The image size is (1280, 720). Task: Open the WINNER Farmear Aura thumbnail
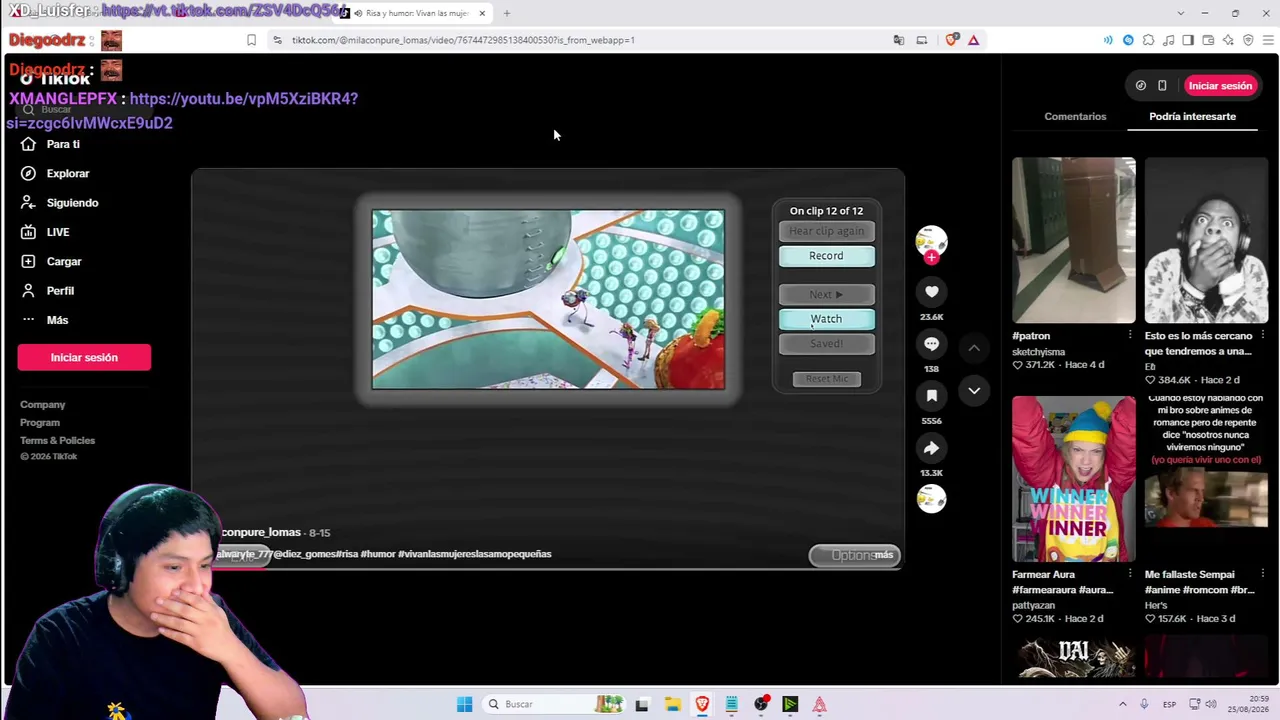pos(1073,479)
